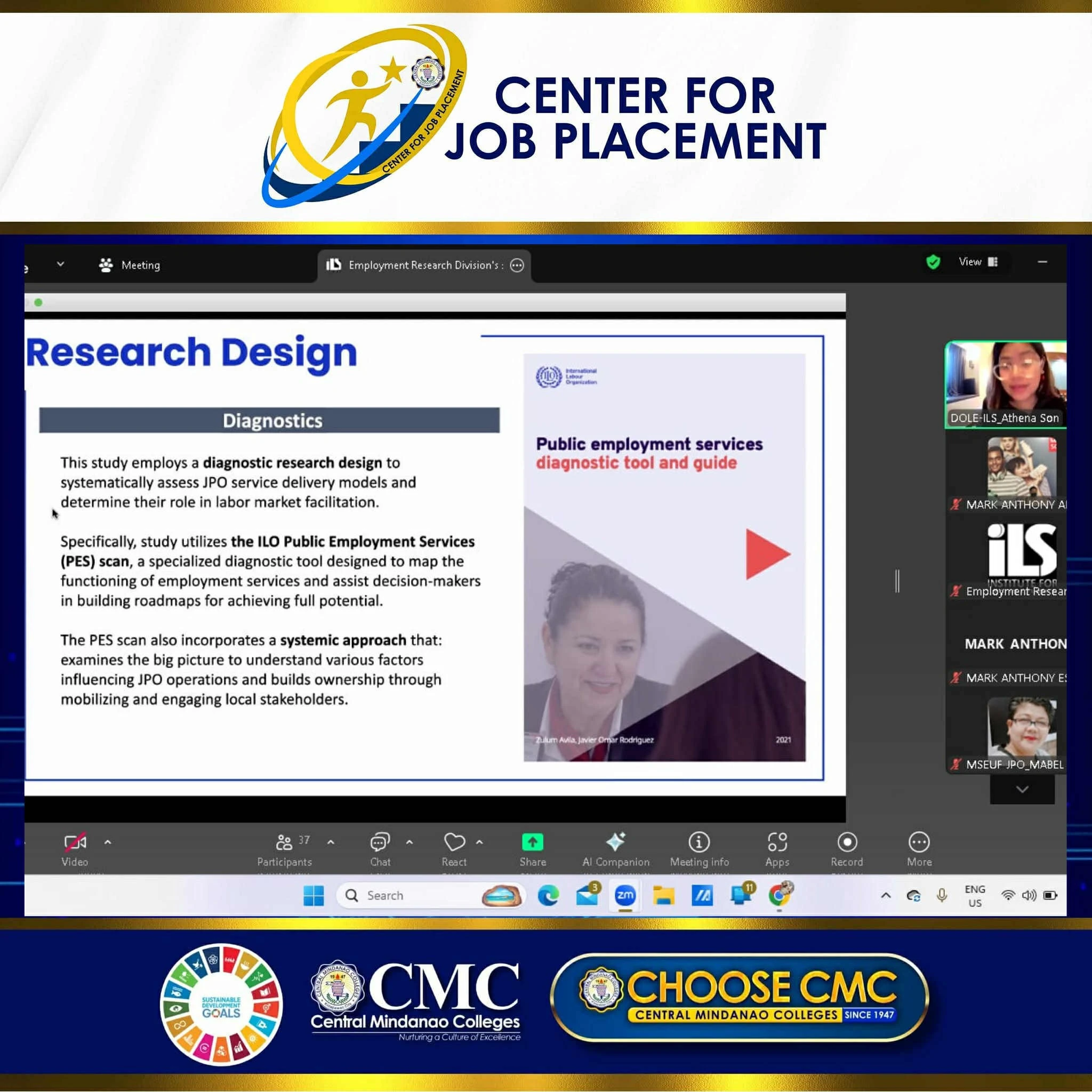Click the green Share screen button
The image size is (1092, 1092).
point(533,842)
